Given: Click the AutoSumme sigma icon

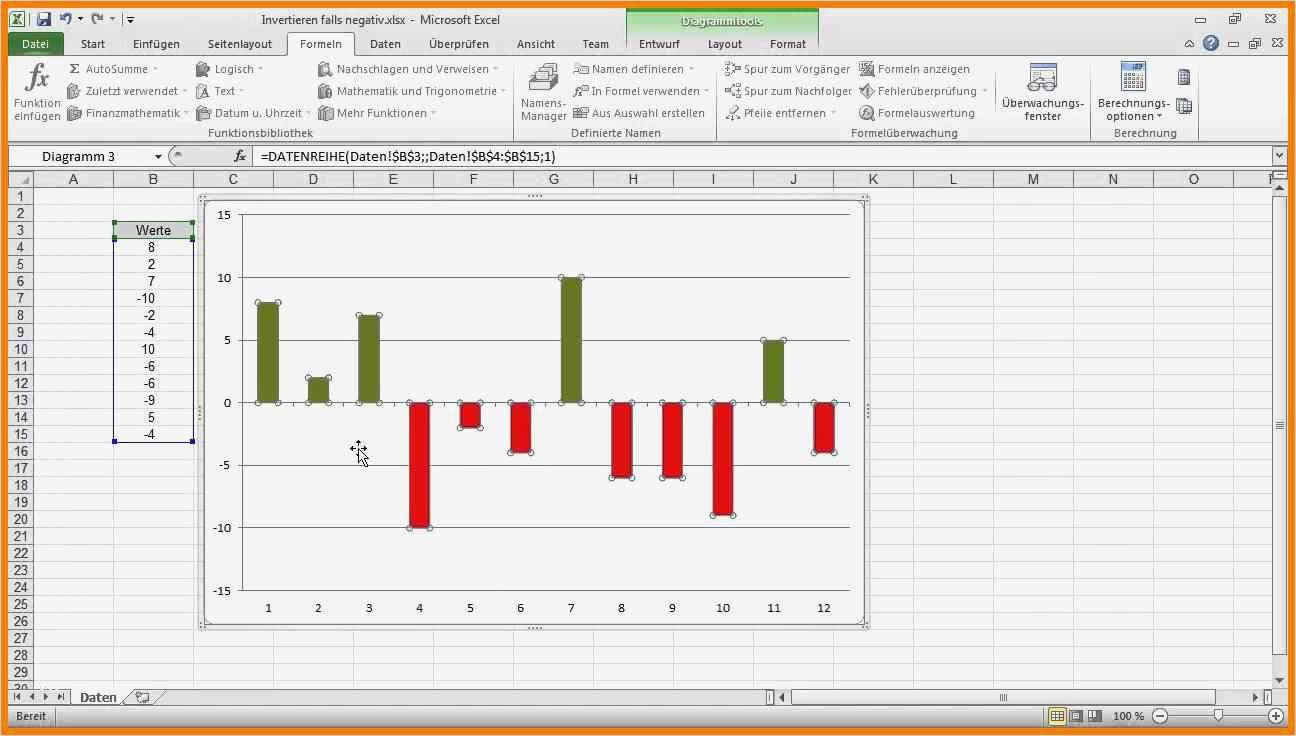Looking at the screenshot, I should [75, 69].
